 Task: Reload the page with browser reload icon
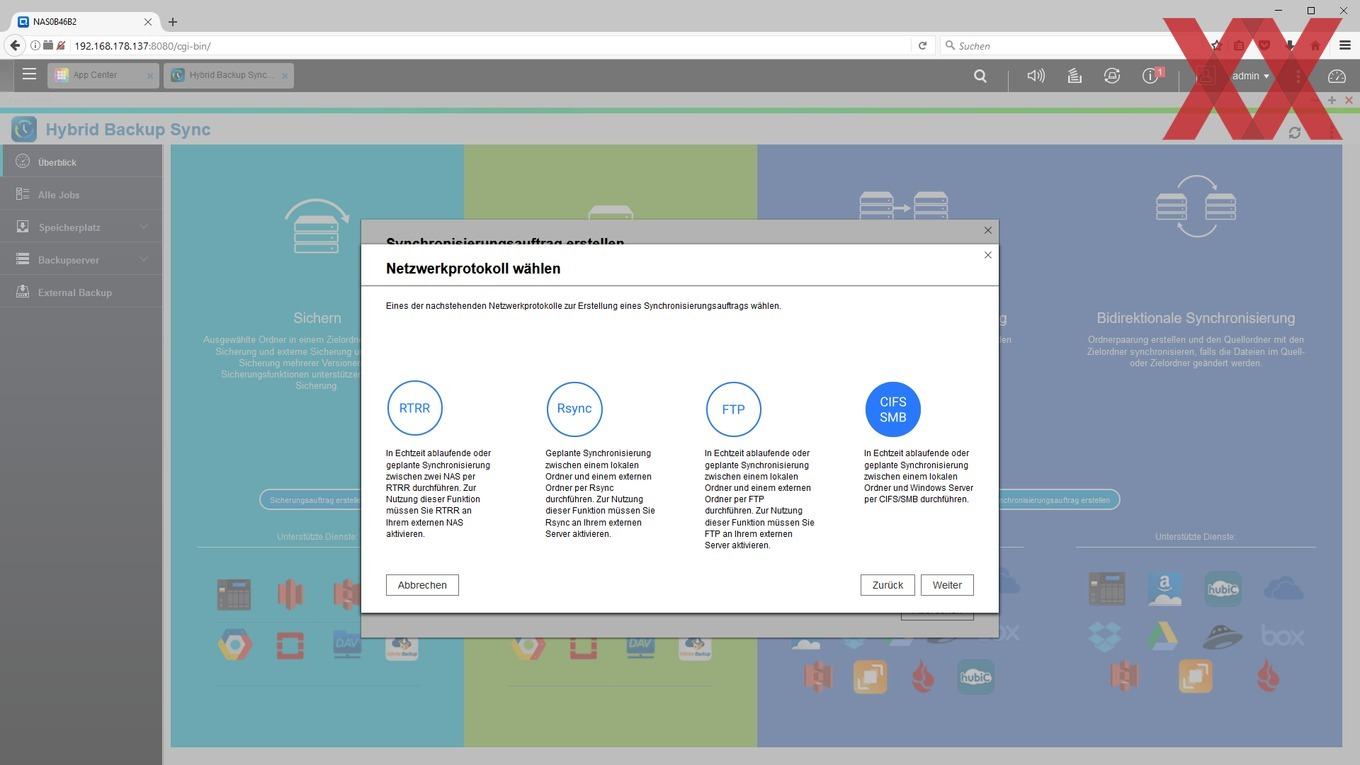pos(922,45)
